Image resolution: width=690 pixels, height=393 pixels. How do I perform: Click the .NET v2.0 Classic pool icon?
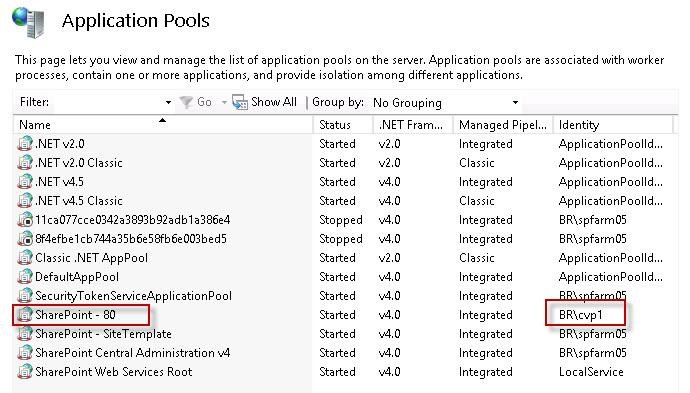[x=25, y=162]
